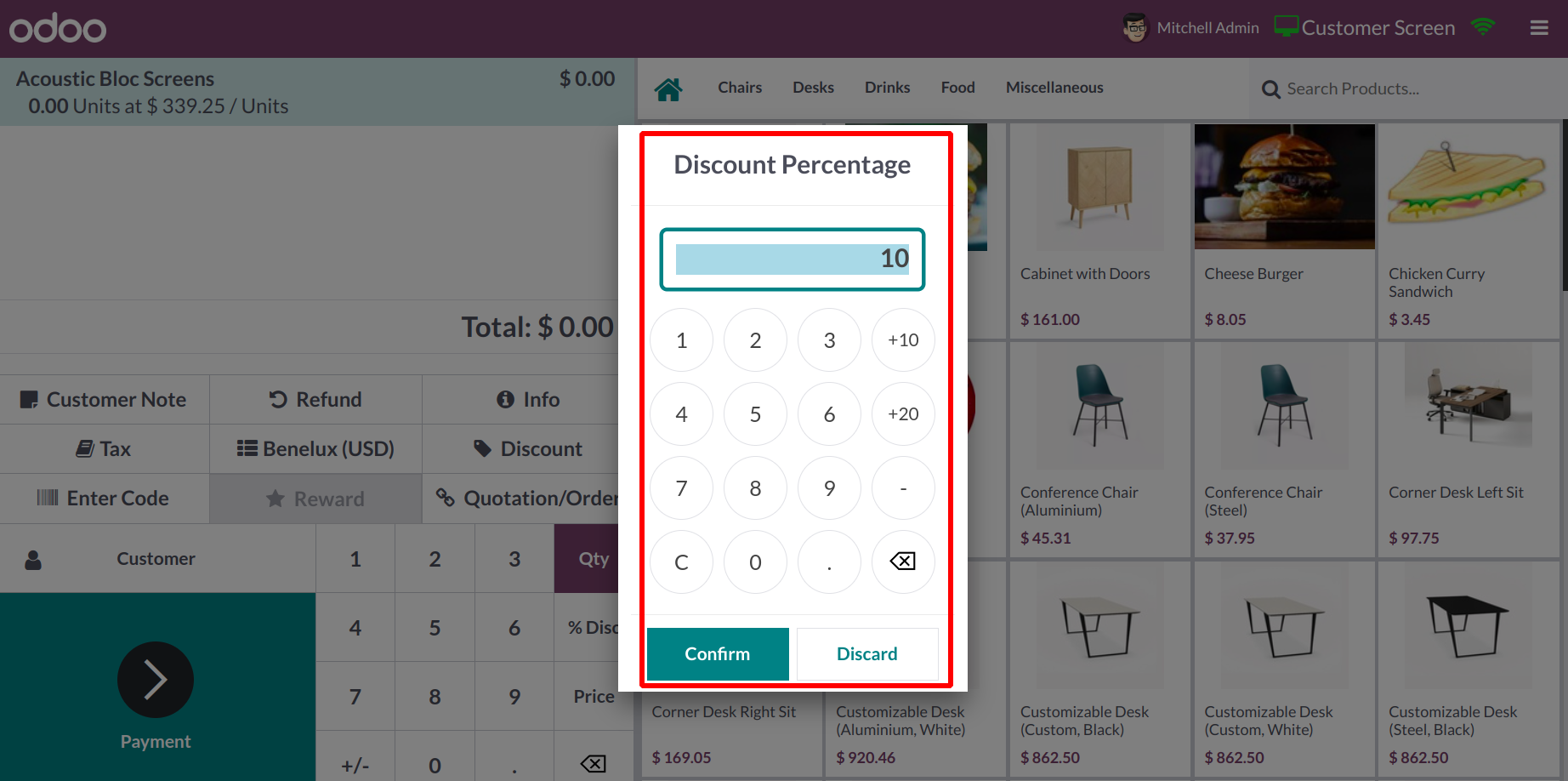Open the Miscellaneous category tab
Viewport: 1568px width, 781px height.
pyautogui.click(x=1054, y=88)
